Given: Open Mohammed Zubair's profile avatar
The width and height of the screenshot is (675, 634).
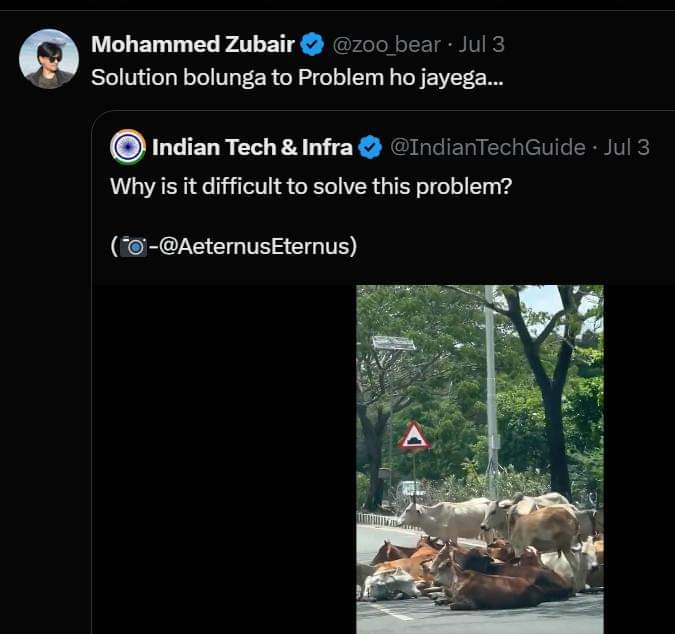Looking at the screenshot, I should (49, 60).
